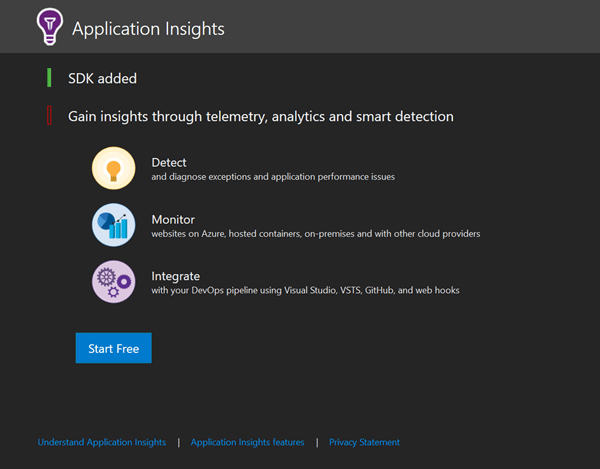This screenshot has width=600, height=469.
Task: Click the DevOps pipeline description text
Action: coord(305,291)
